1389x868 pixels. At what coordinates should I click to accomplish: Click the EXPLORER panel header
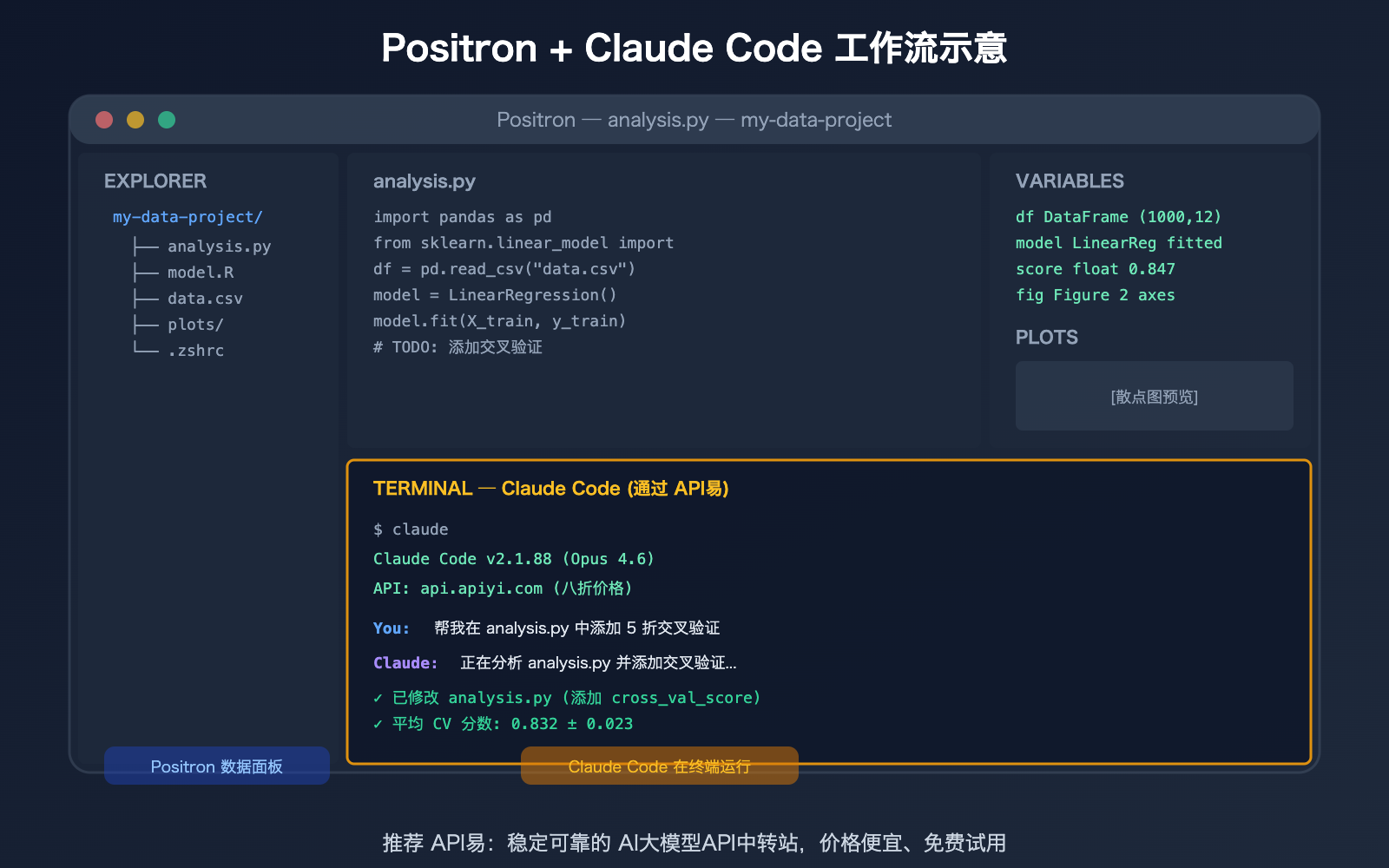tap(155, 181)
